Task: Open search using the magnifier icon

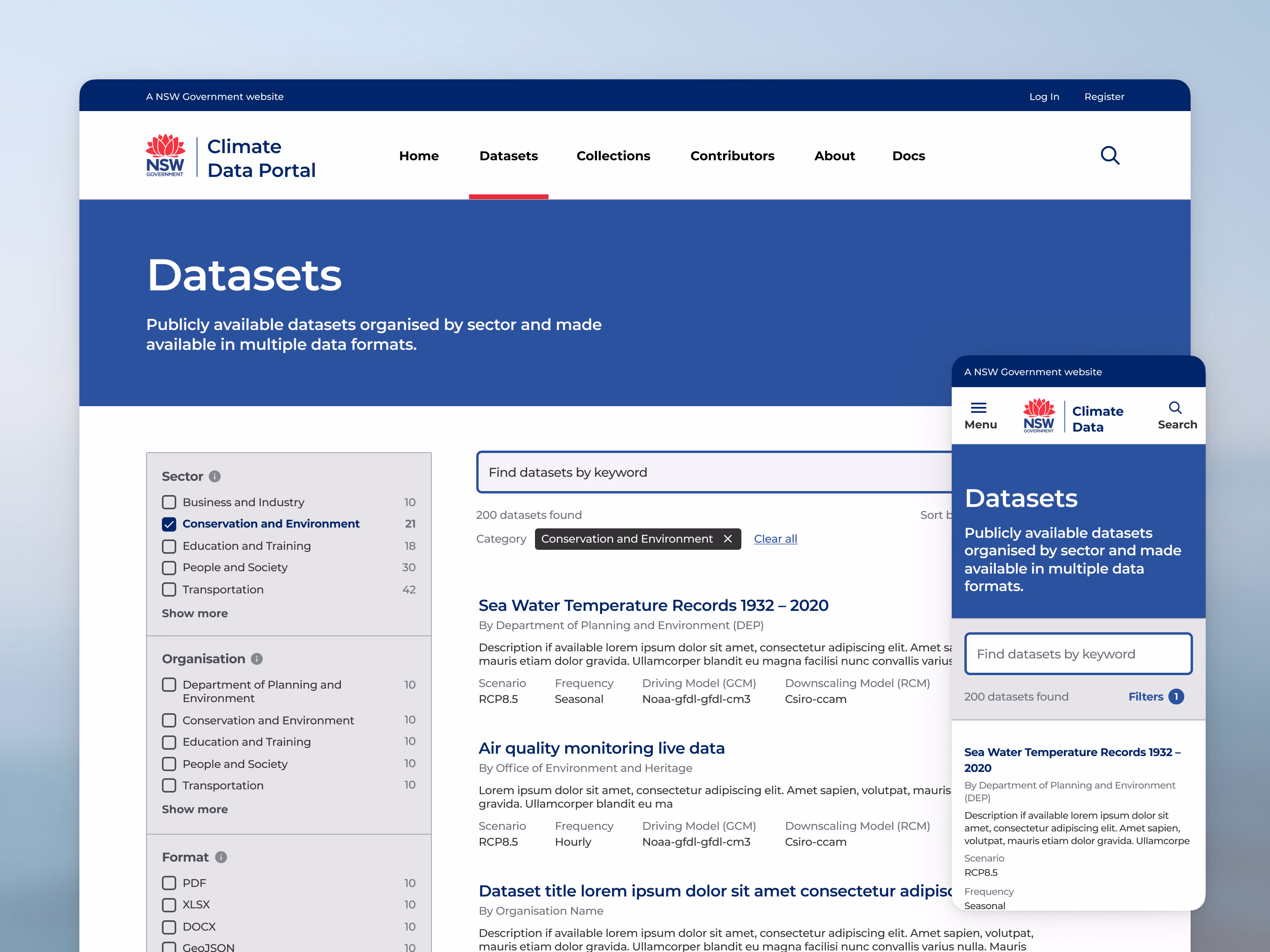Action: tap(1110, 155)
